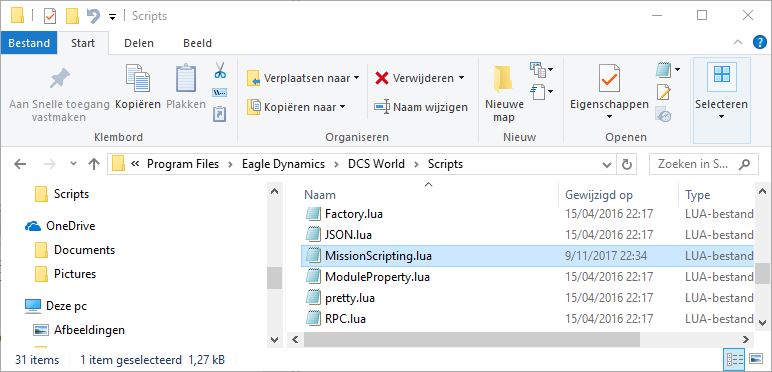Click the Cut scissors icon

click(x=220, y=70)
